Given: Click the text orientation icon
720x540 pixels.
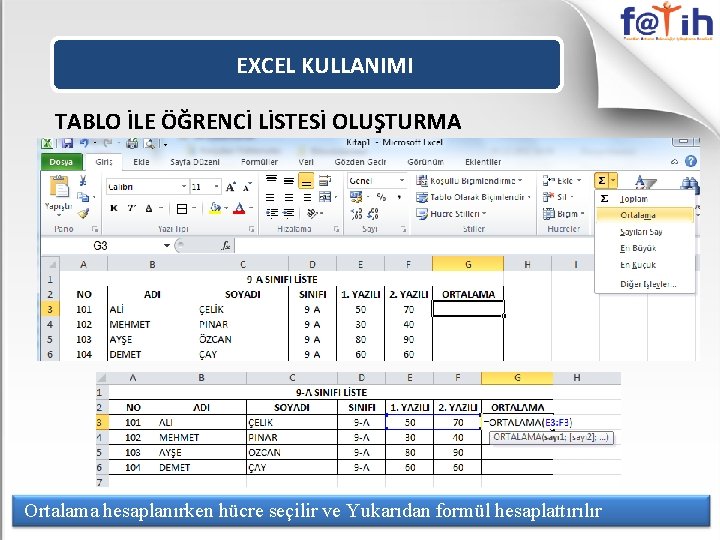Looking at the screenshot, I should 313,214.
